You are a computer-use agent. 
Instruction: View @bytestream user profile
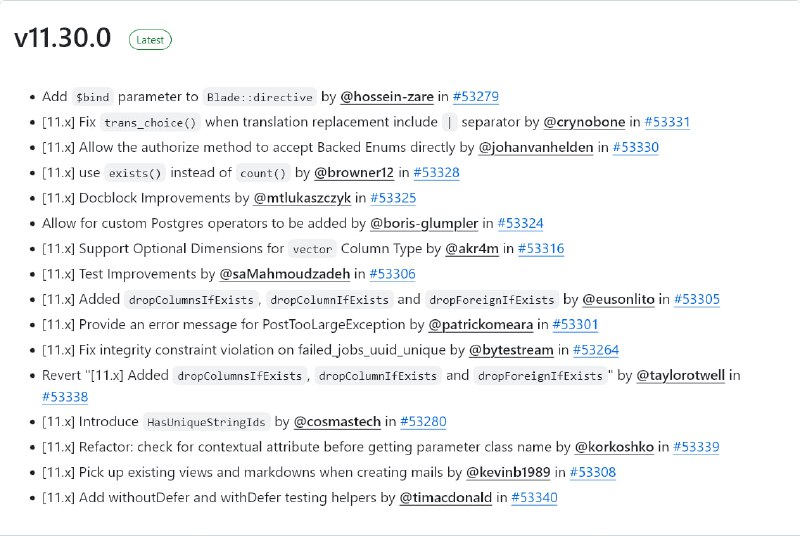click(511, 350)
